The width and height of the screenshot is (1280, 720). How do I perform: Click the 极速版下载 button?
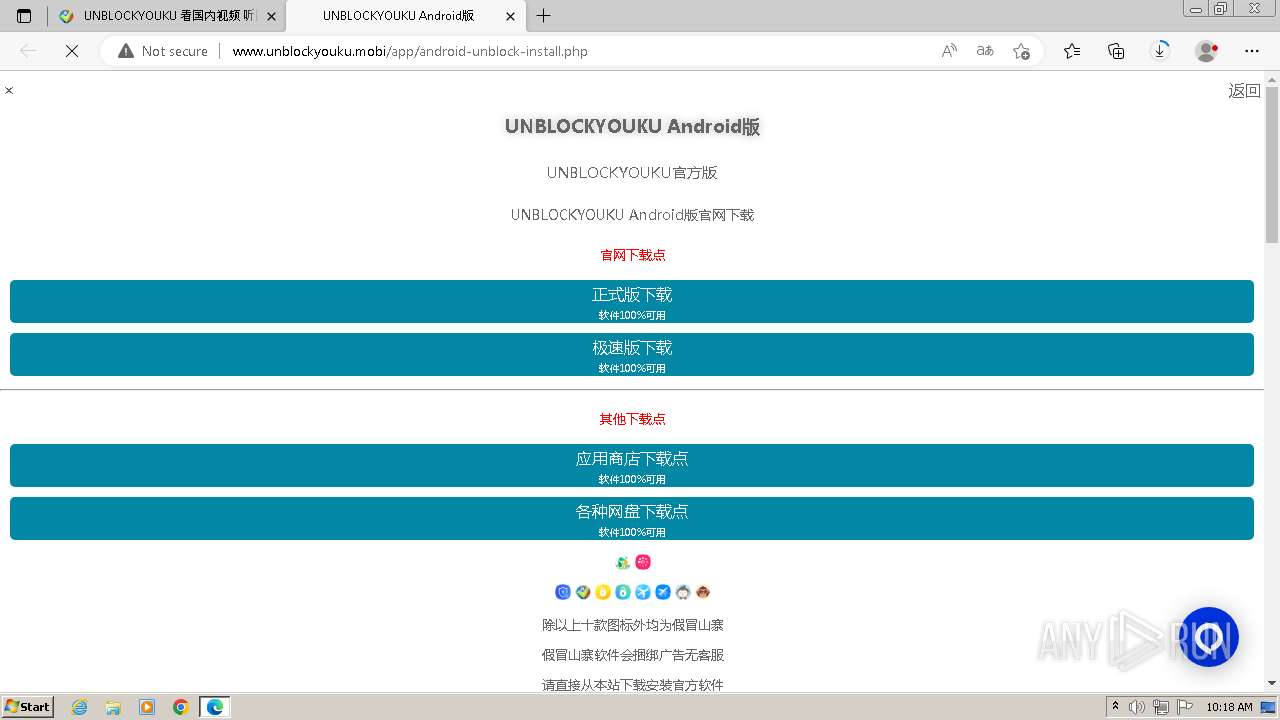pos(632,354)
